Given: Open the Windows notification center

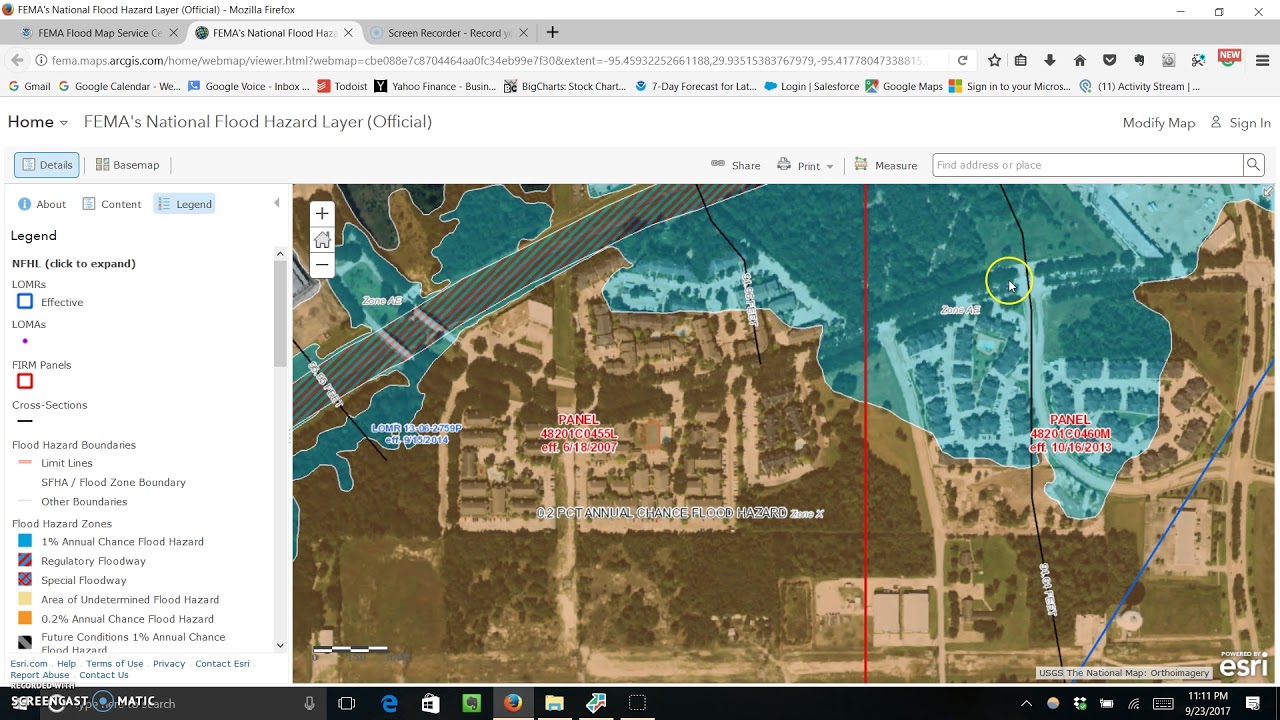Looking at the screenshot, I should point(1253,703).
